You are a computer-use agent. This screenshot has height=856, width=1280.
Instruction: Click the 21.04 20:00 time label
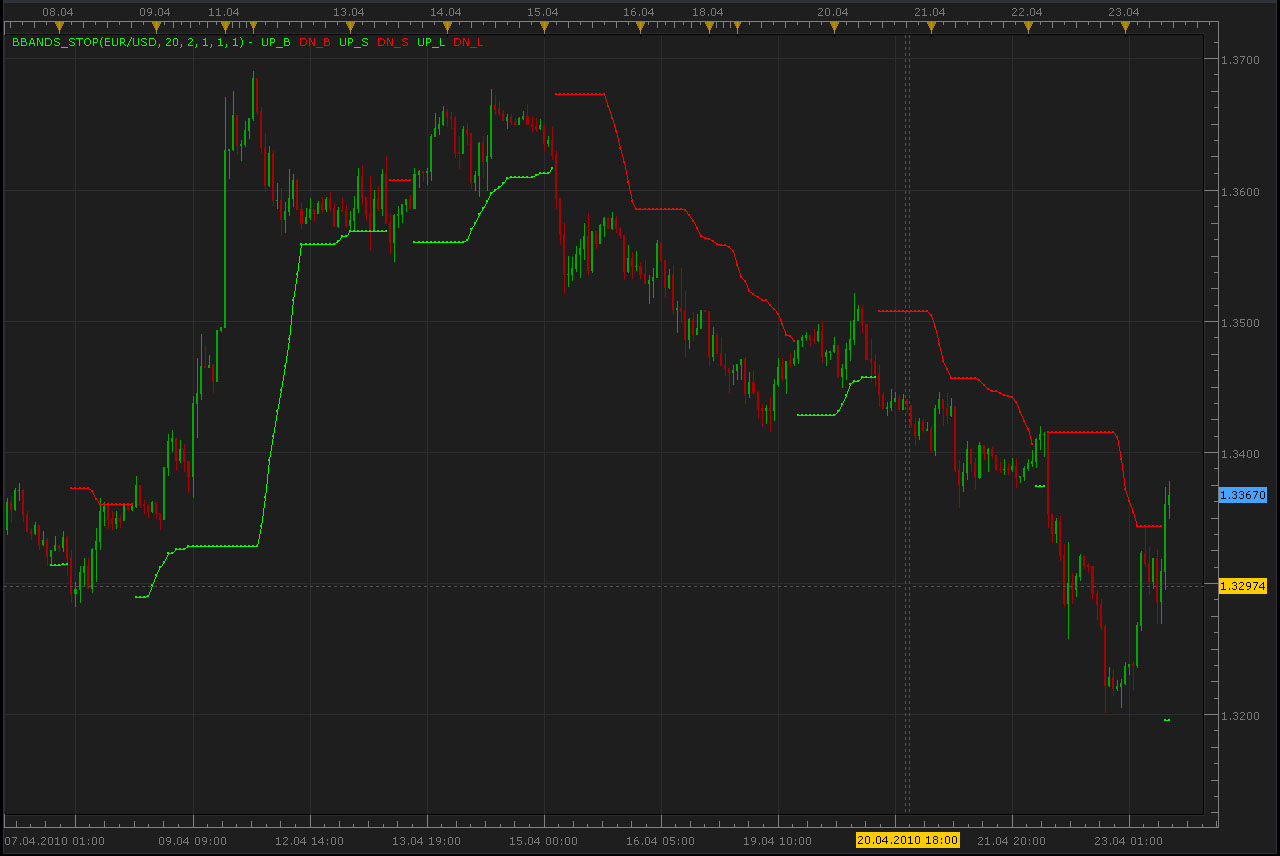[x=1011, y=841]
